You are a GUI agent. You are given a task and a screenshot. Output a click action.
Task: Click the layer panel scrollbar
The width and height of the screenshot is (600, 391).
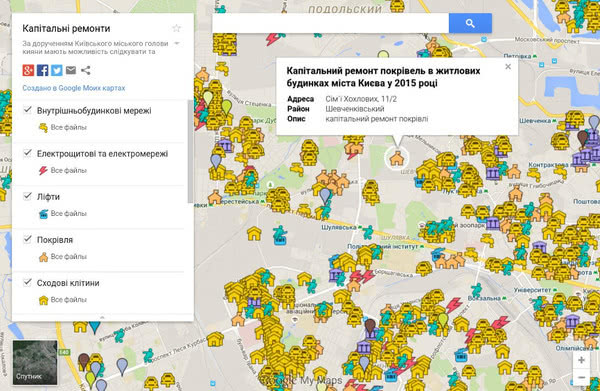coord(190,151)
